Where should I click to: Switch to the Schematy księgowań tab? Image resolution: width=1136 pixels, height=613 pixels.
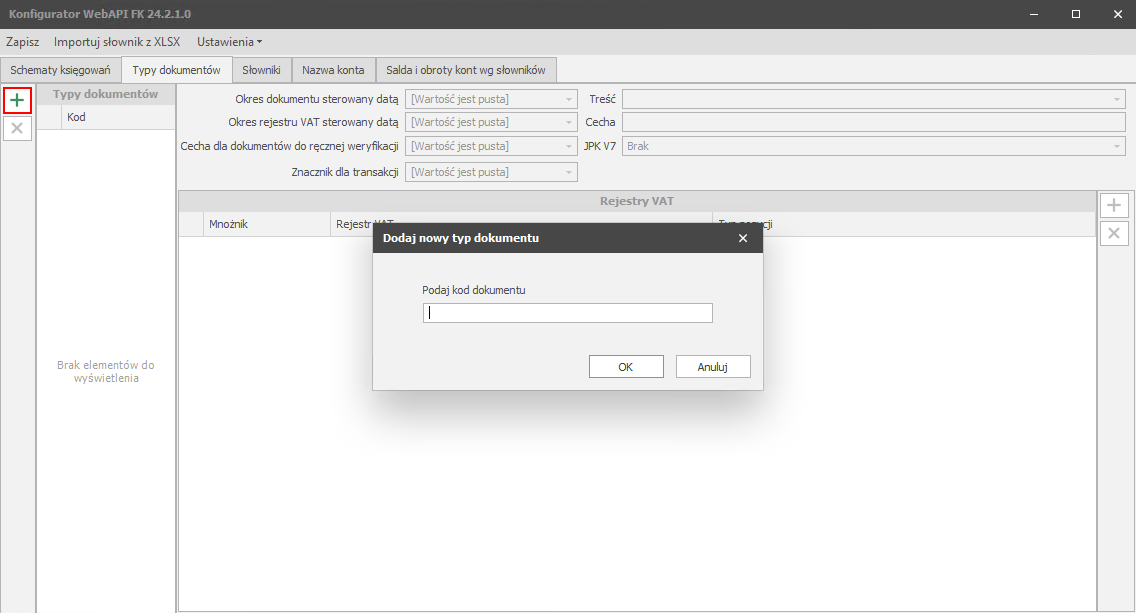[x=60, y=70]
